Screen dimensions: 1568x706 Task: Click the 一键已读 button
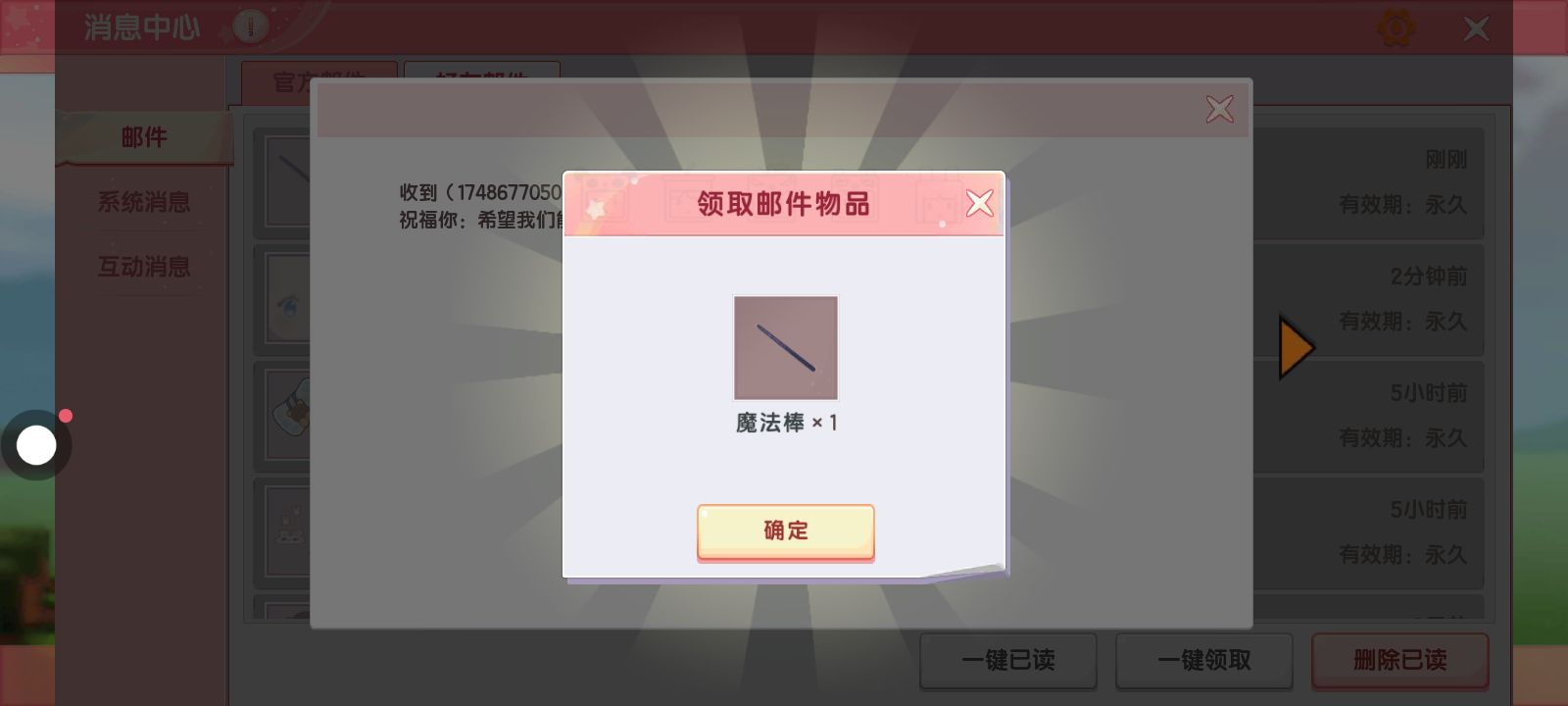click(x=1008, y=660)
